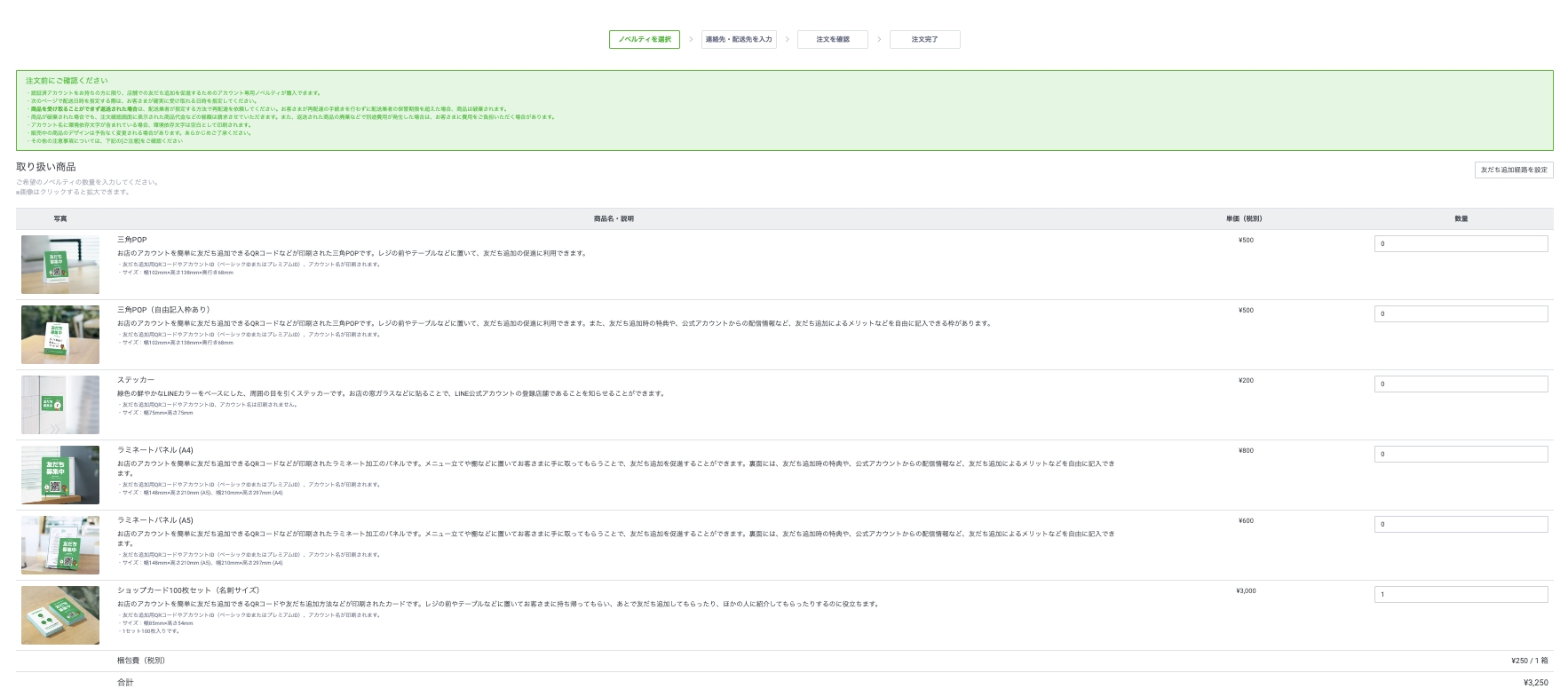Click quantity box for 三角POP（自由記入枠あり）
Image resolution: width=1568 pixels, height=697 pixels.
coord(1461,313)
